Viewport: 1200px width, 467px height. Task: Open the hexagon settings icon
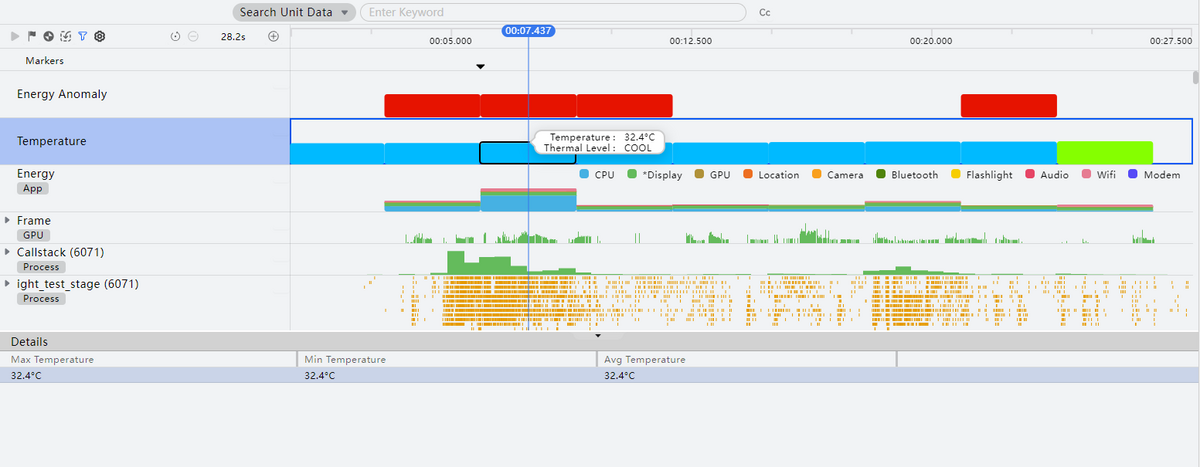(x=100, y=36)
